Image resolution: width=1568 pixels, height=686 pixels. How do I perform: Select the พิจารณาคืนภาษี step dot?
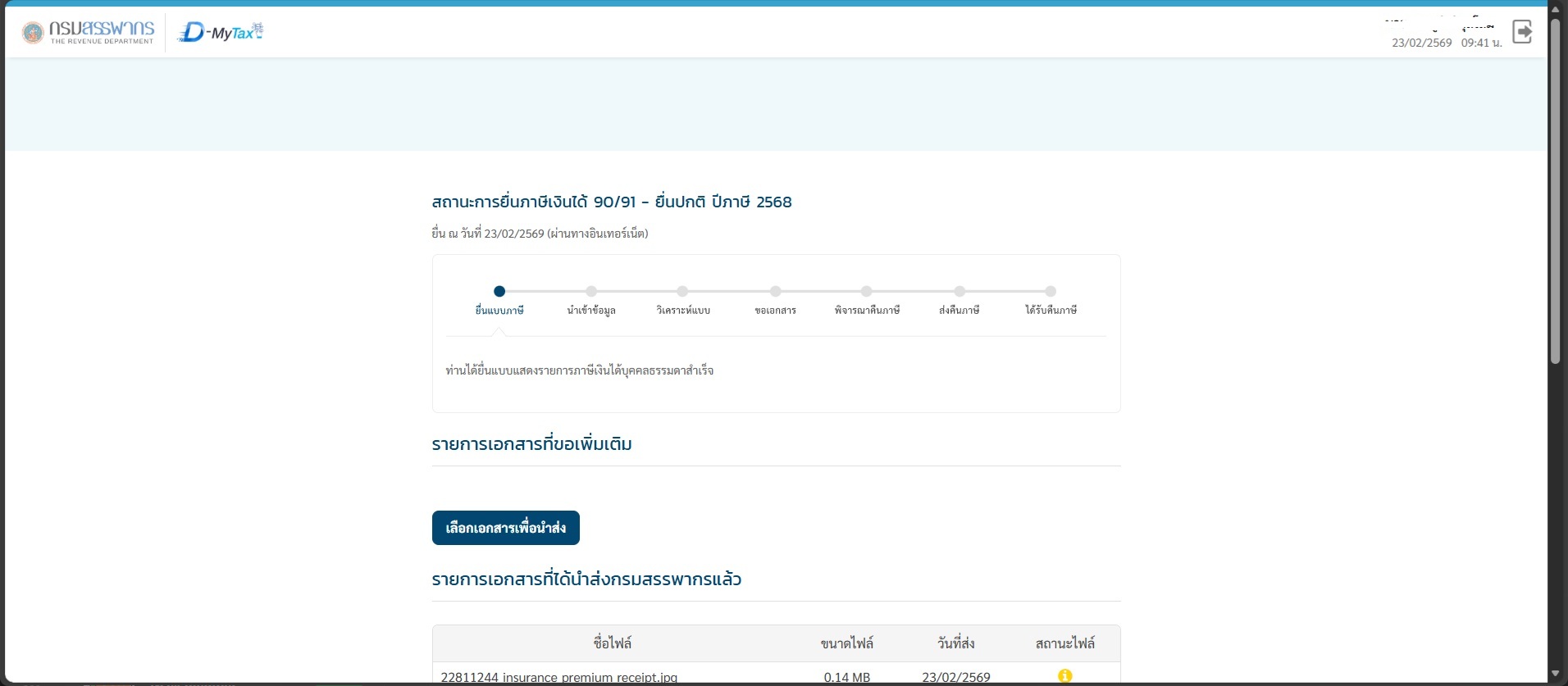pyautogui.click(x=866, y=291)
